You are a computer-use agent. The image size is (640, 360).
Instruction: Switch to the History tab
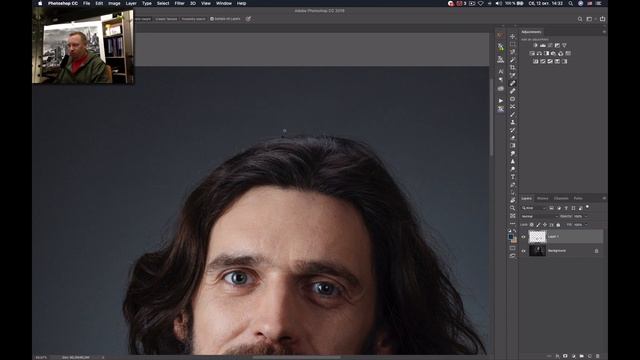[x=542, y=198]
